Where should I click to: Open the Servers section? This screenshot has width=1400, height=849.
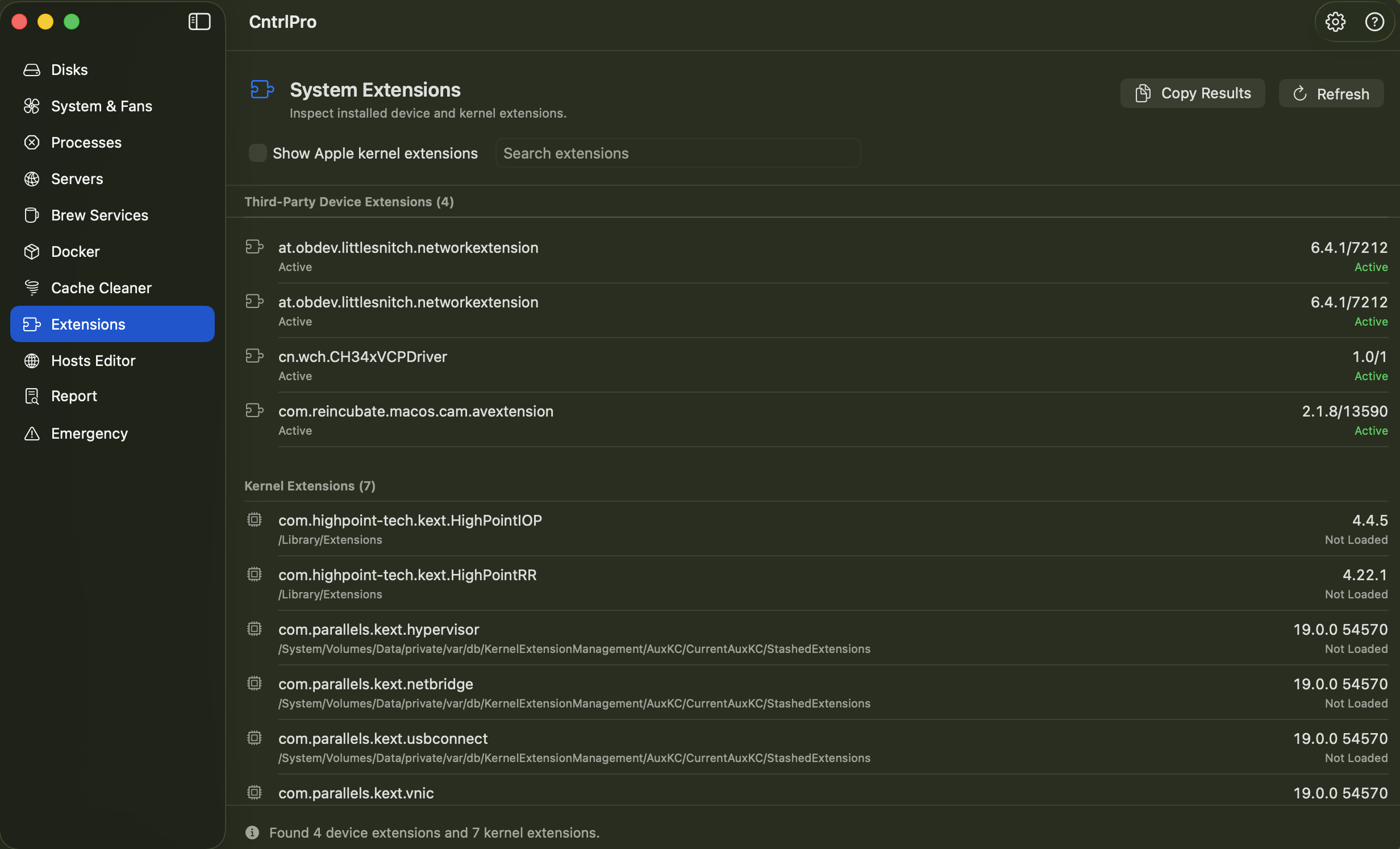click(77, 179)
